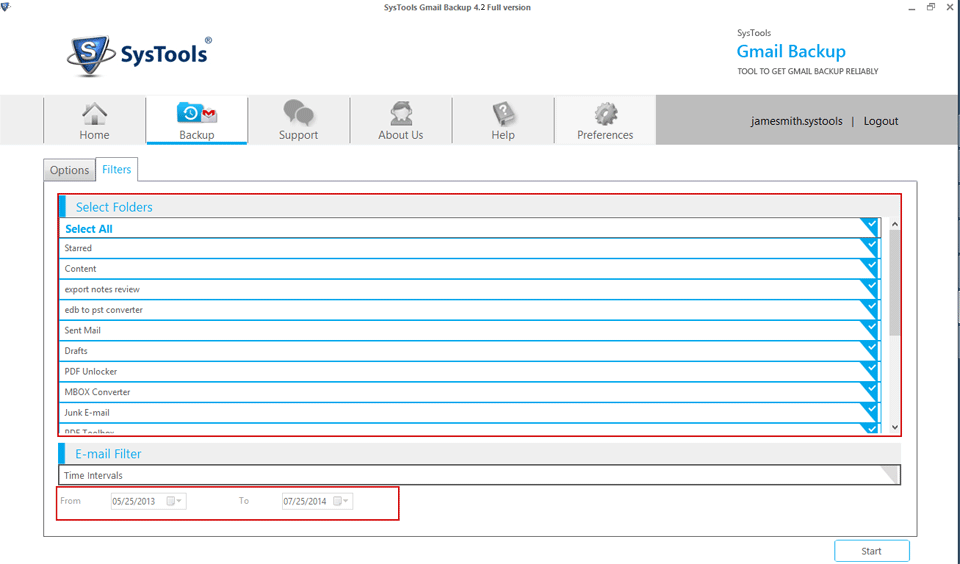Open the Backup camera-mail icon
Viewport: 960px width, 564px height.
197,113
